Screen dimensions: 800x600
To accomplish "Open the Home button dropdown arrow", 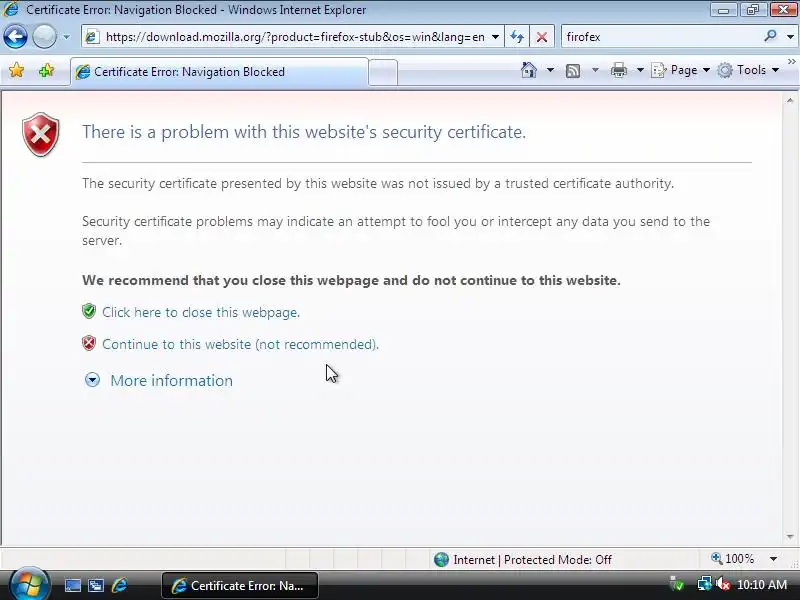I will pos(550,70).
